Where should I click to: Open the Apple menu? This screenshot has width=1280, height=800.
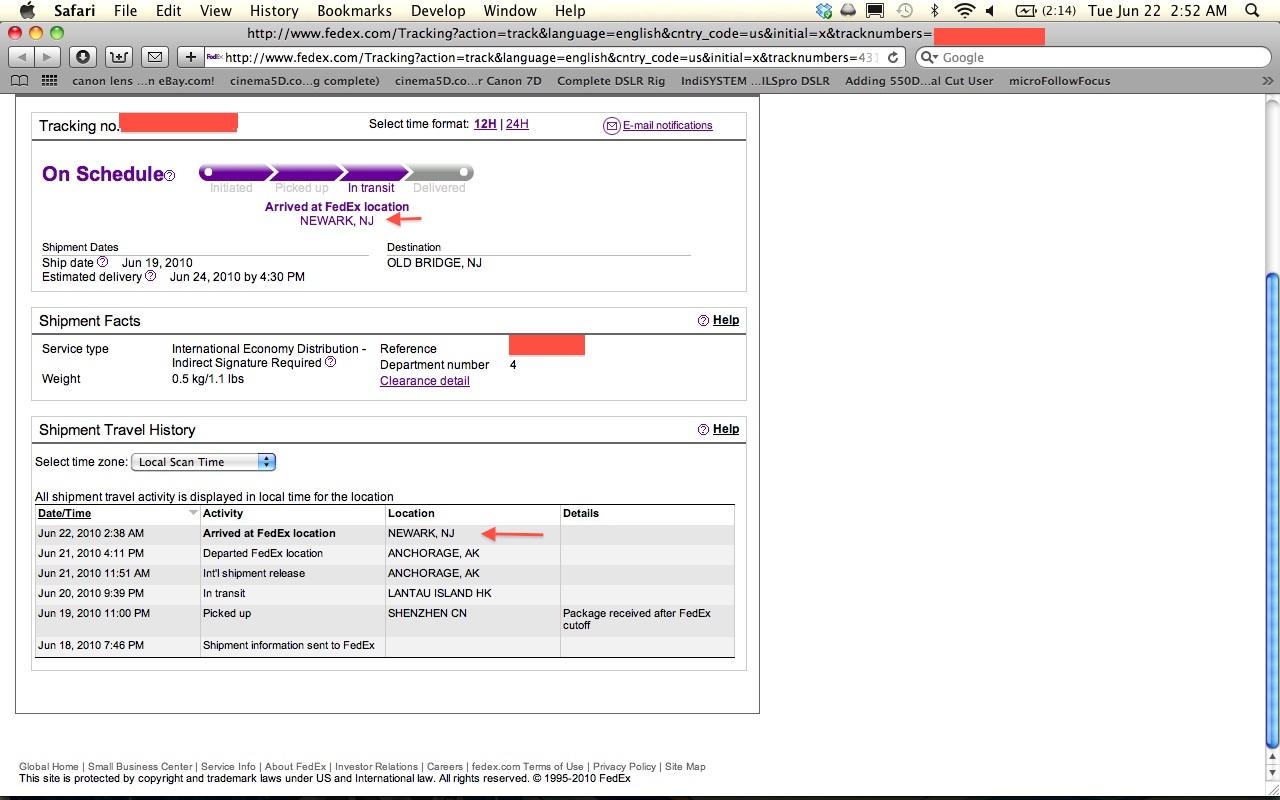coord(27,11)
